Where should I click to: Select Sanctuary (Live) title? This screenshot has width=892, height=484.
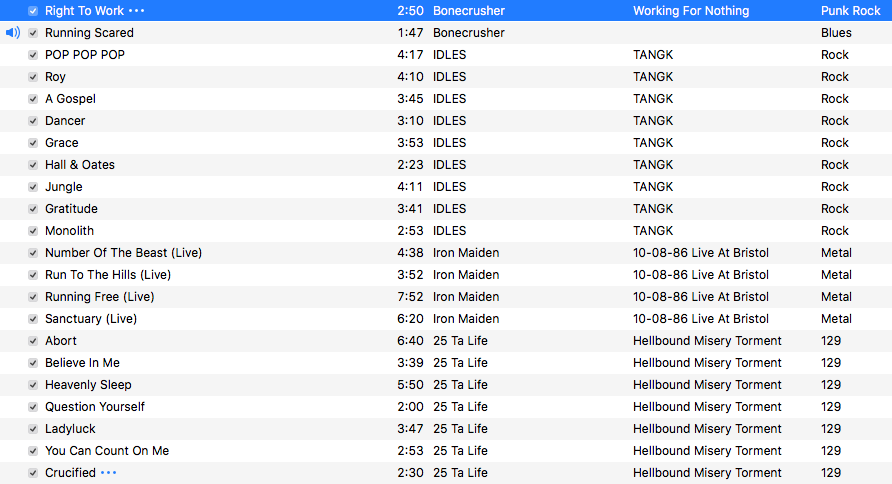click(91, 319)
